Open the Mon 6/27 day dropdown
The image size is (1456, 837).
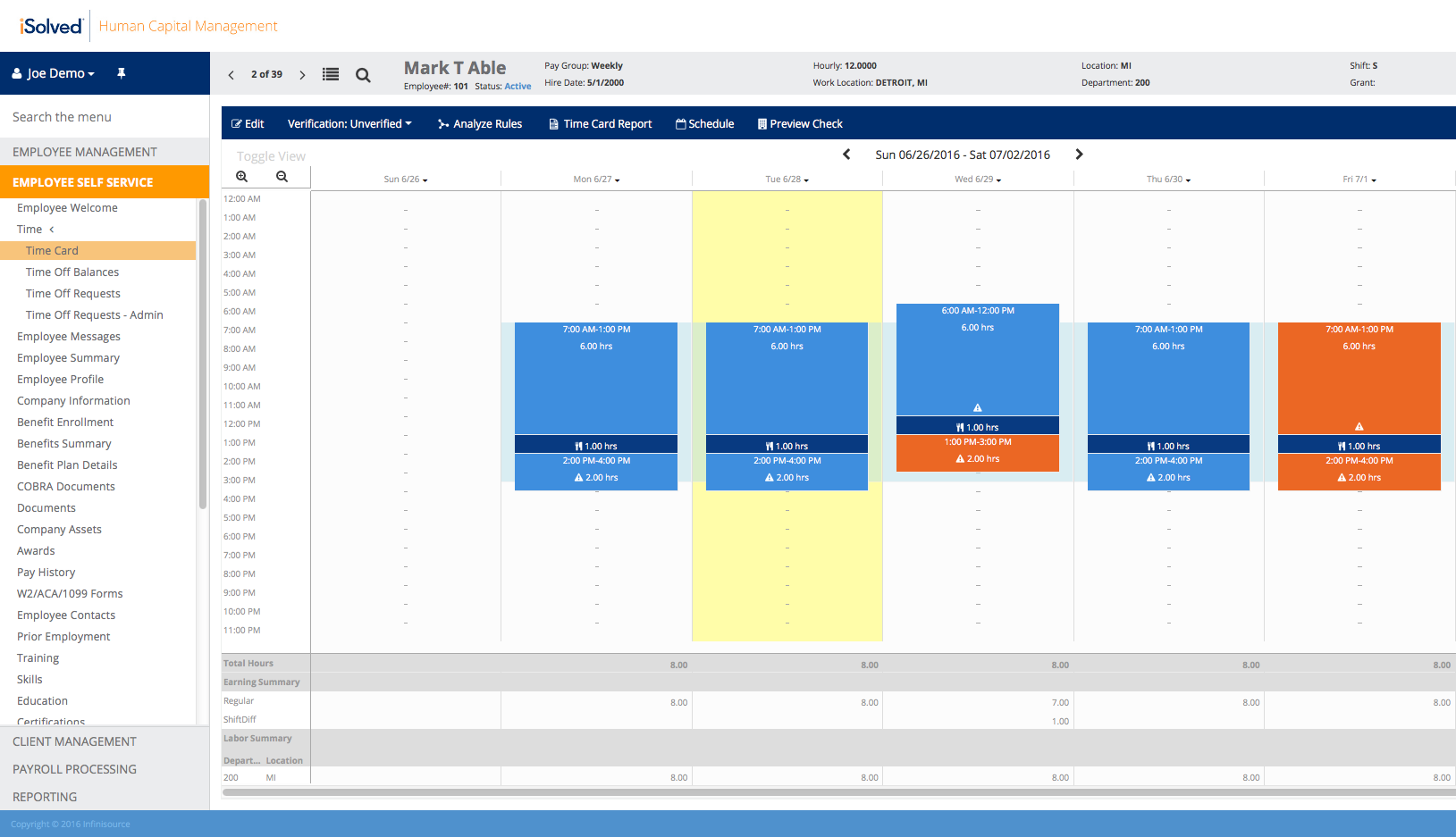point(596,180)
